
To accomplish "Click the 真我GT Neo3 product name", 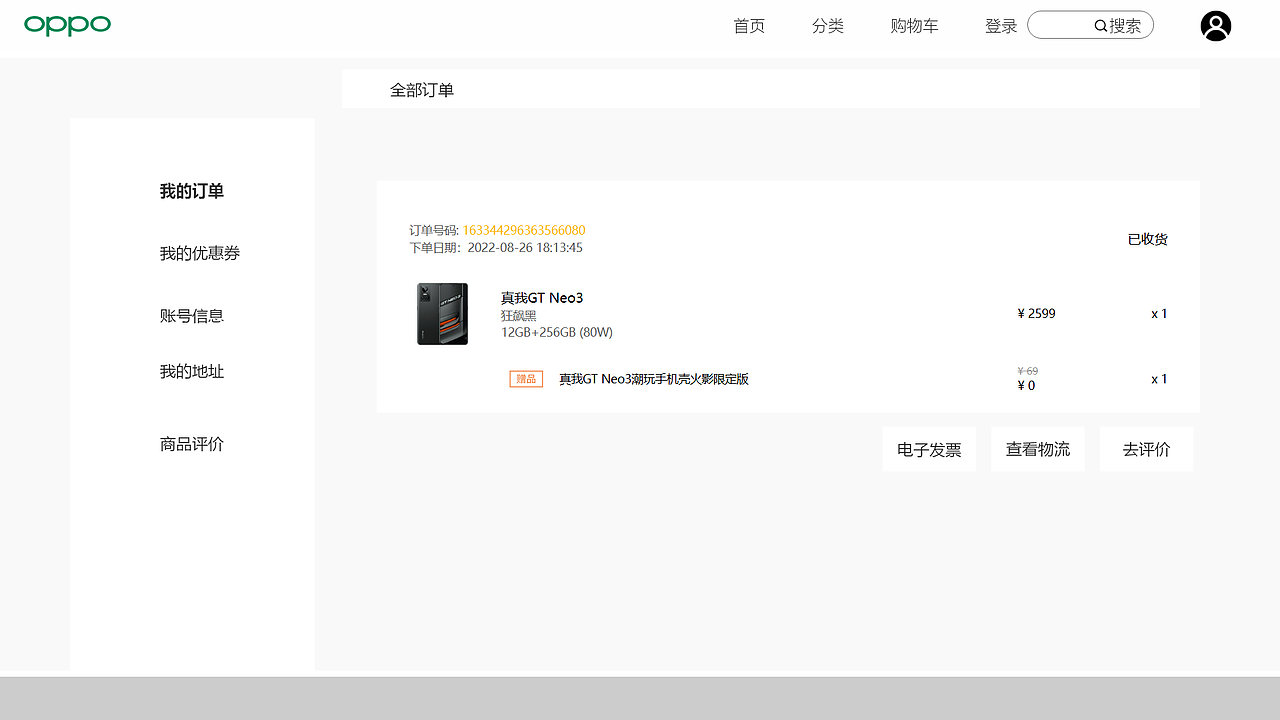I will 542,298.
